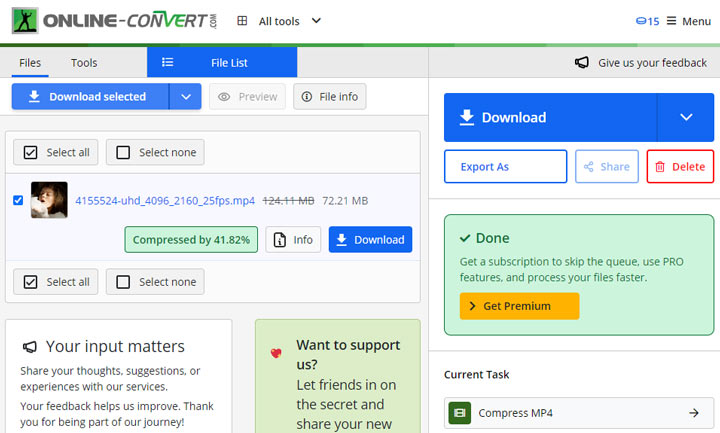Switch to the Files tab

tap(30, 63)
